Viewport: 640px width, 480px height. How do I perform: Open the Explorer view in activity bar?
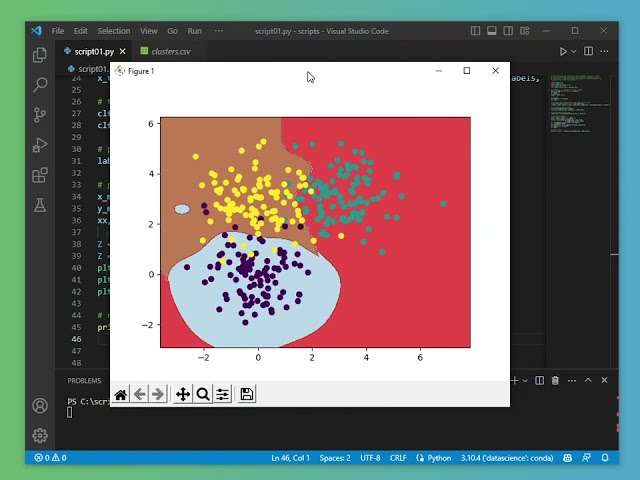click(x=40, y=55)
